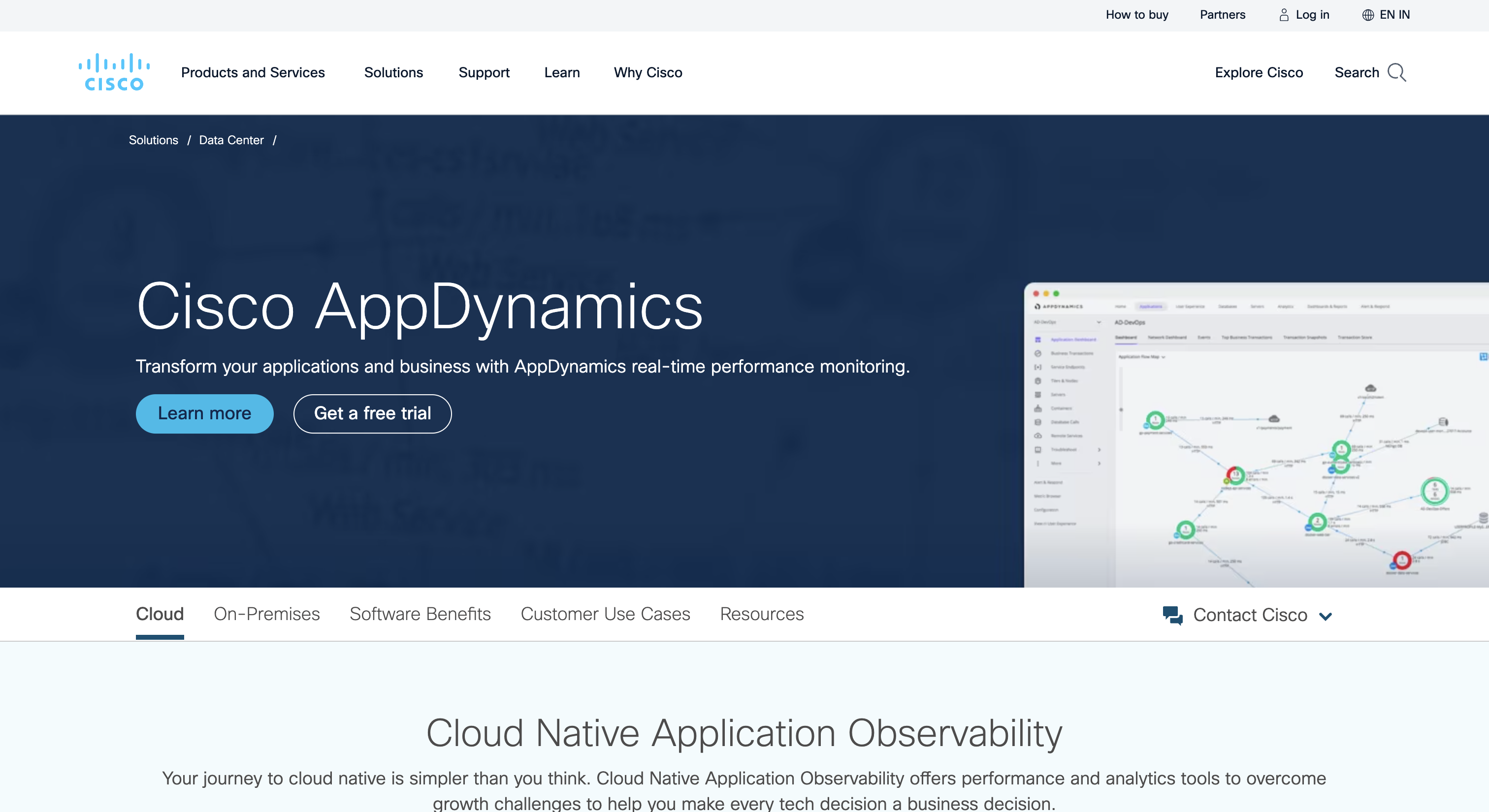Open the Solutions navigation menu
1489x812 pixels.
click(393, 73)
